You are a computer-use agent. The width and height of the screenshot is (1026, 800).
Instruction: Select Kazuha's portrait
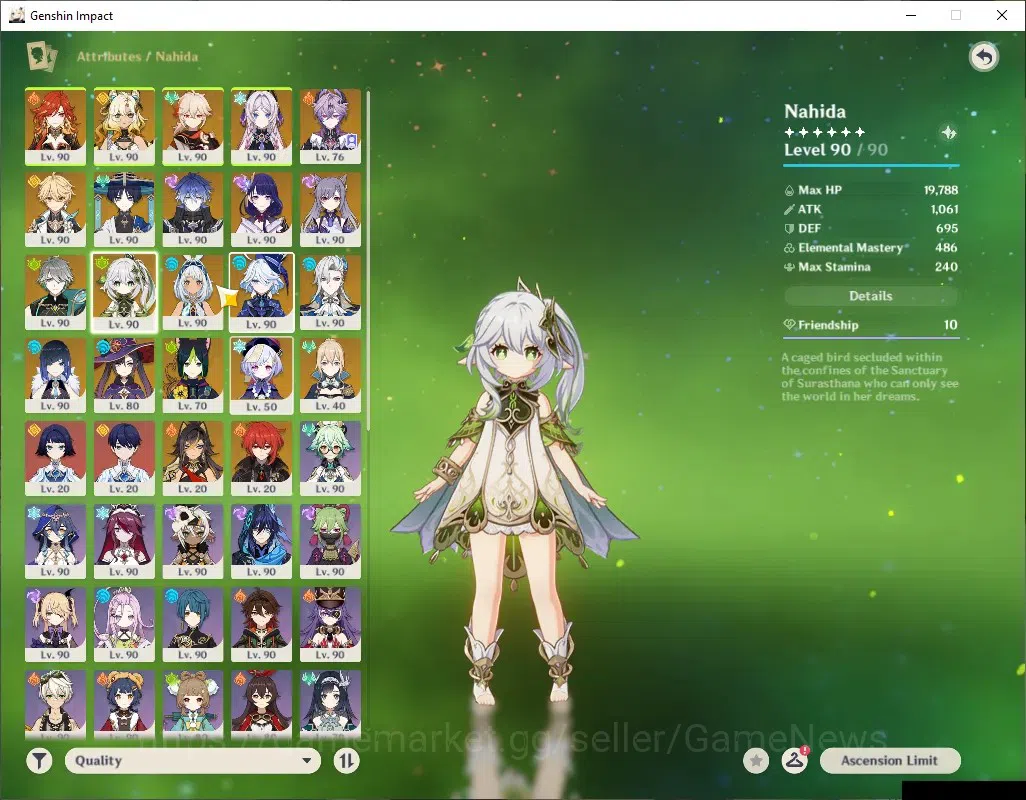(192, 127)
